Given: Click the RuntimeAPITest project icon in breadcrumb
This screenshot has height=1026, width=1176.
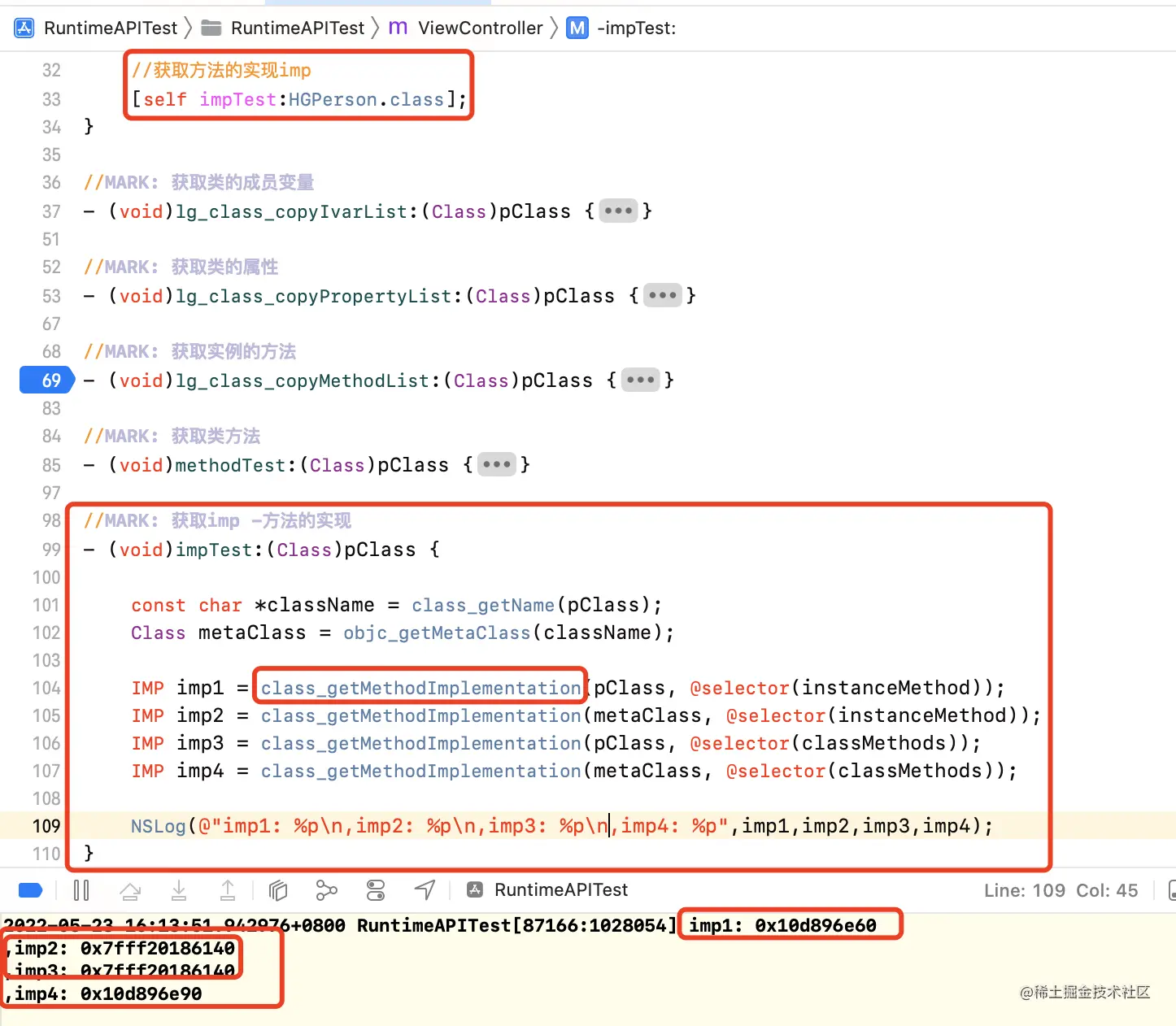Looking at the screenshot, I should tap(24, 28).
